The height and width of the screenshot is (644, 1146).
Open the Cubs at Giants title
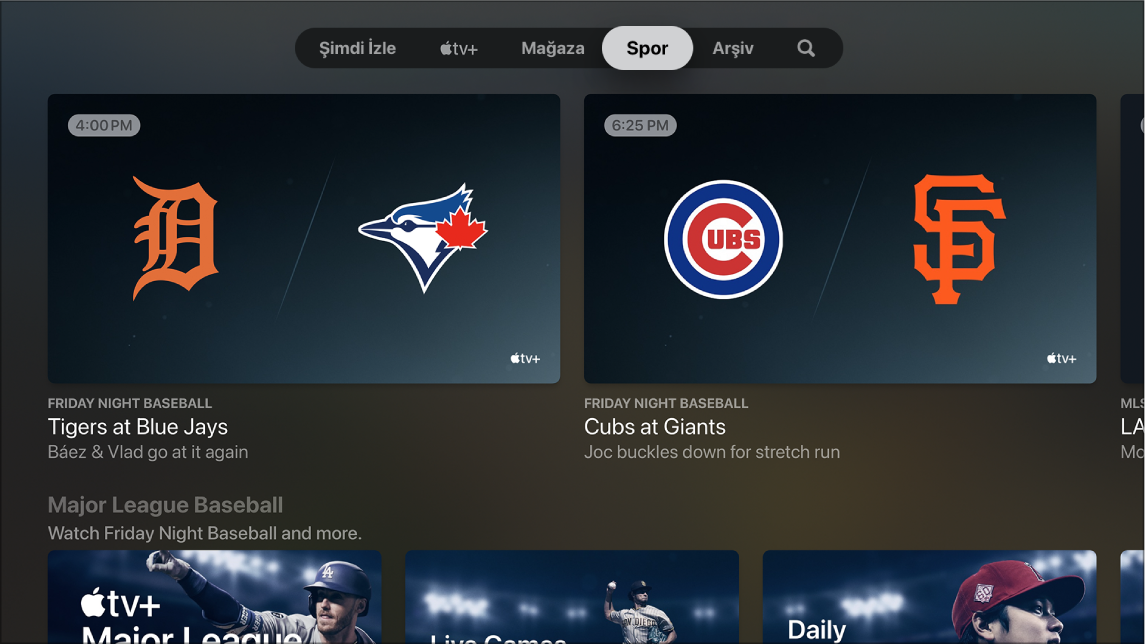coord(655,427)
